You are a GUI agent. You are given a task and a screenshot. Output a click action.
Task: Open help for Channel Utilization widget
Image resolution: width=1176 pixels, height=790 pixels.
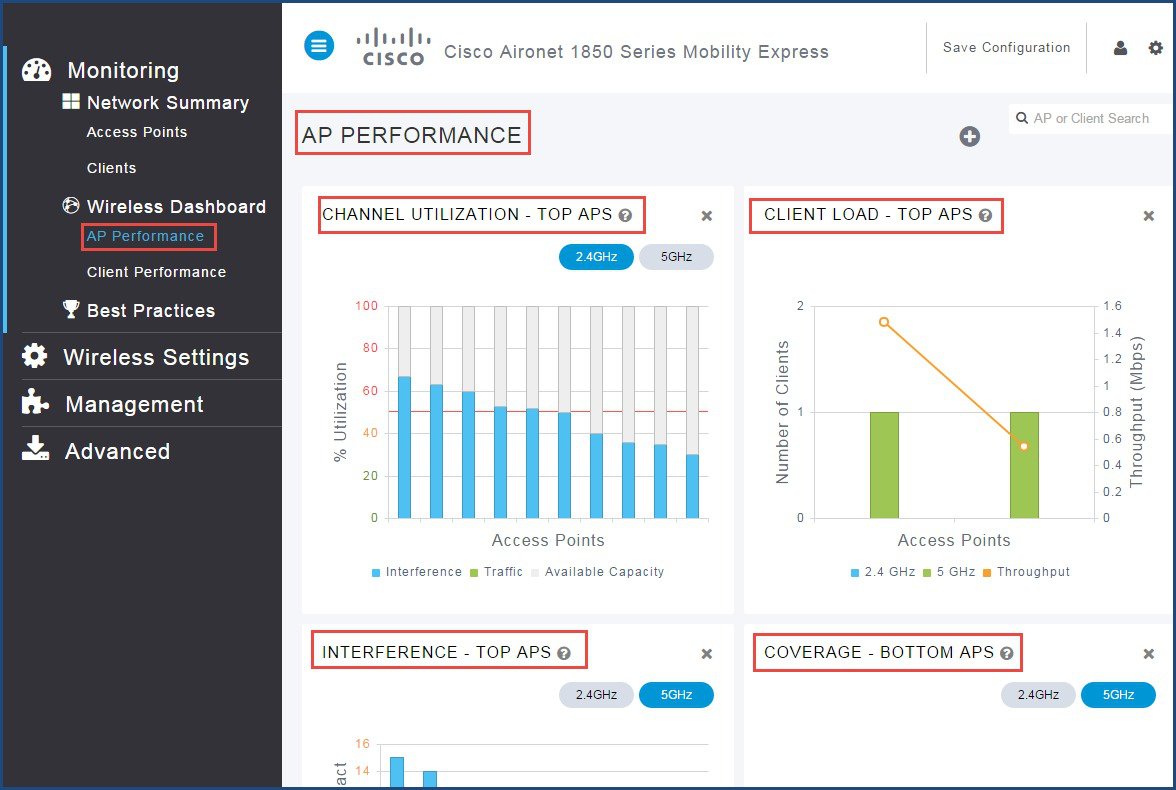tap(625, 215)
